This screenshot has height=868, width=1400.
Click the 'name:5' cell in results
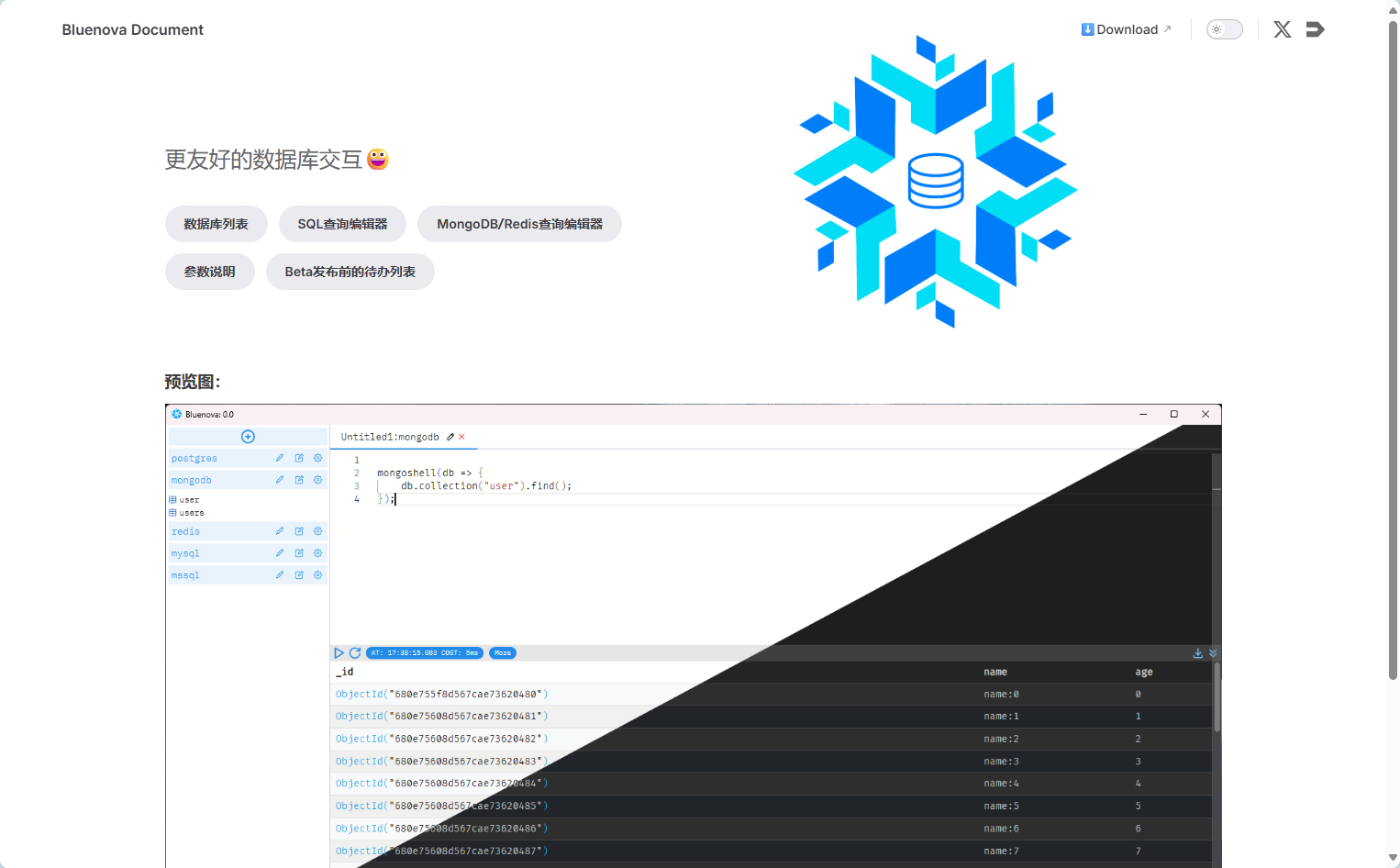click(1002, 807)
